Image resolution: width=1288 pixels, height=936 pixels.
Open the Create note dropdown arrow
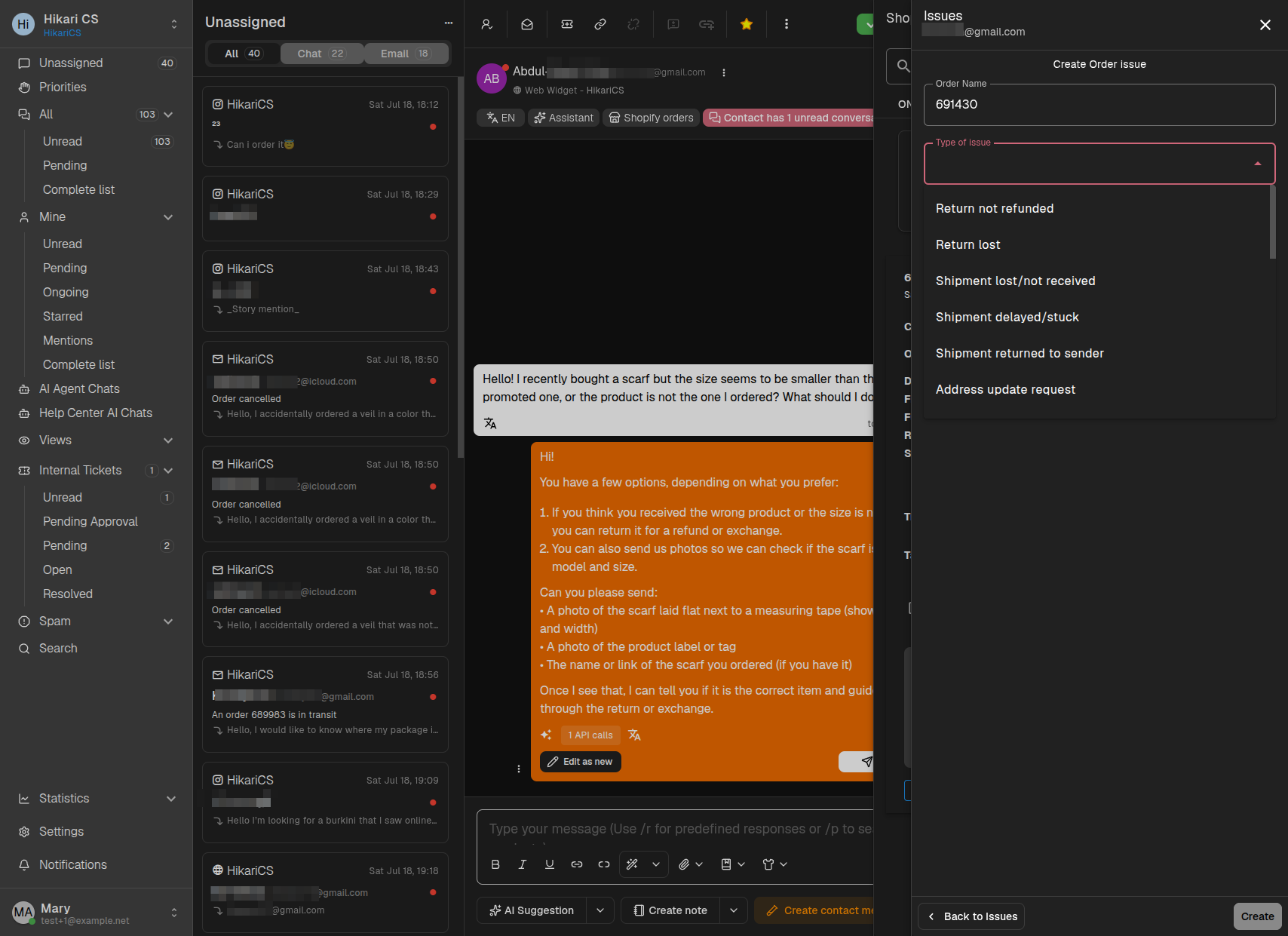coord(734,910)
